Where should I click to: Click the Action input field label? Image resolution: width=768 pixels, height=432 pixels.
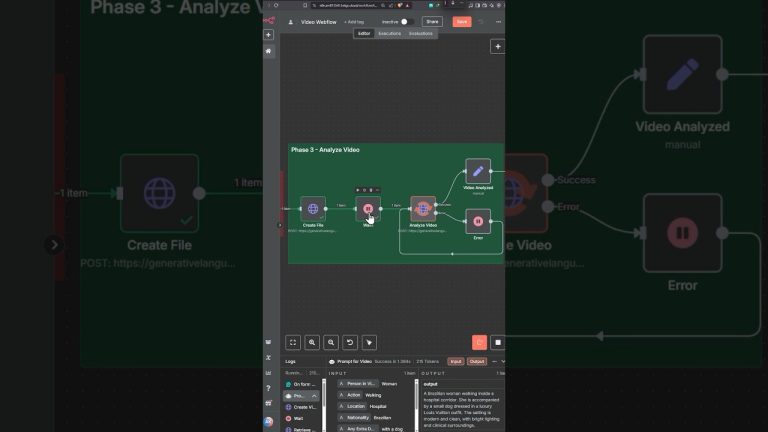click(x=351, y=395)
